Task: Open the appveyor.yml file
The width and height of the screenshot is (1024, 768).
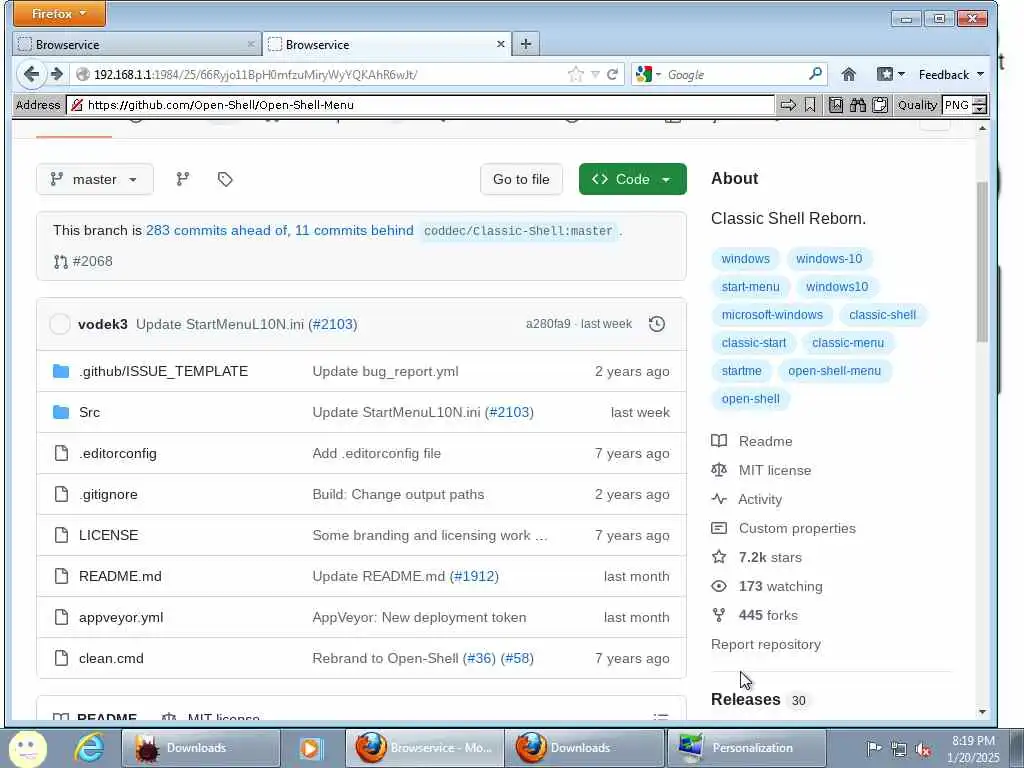Action: click(x=121, y=617)
